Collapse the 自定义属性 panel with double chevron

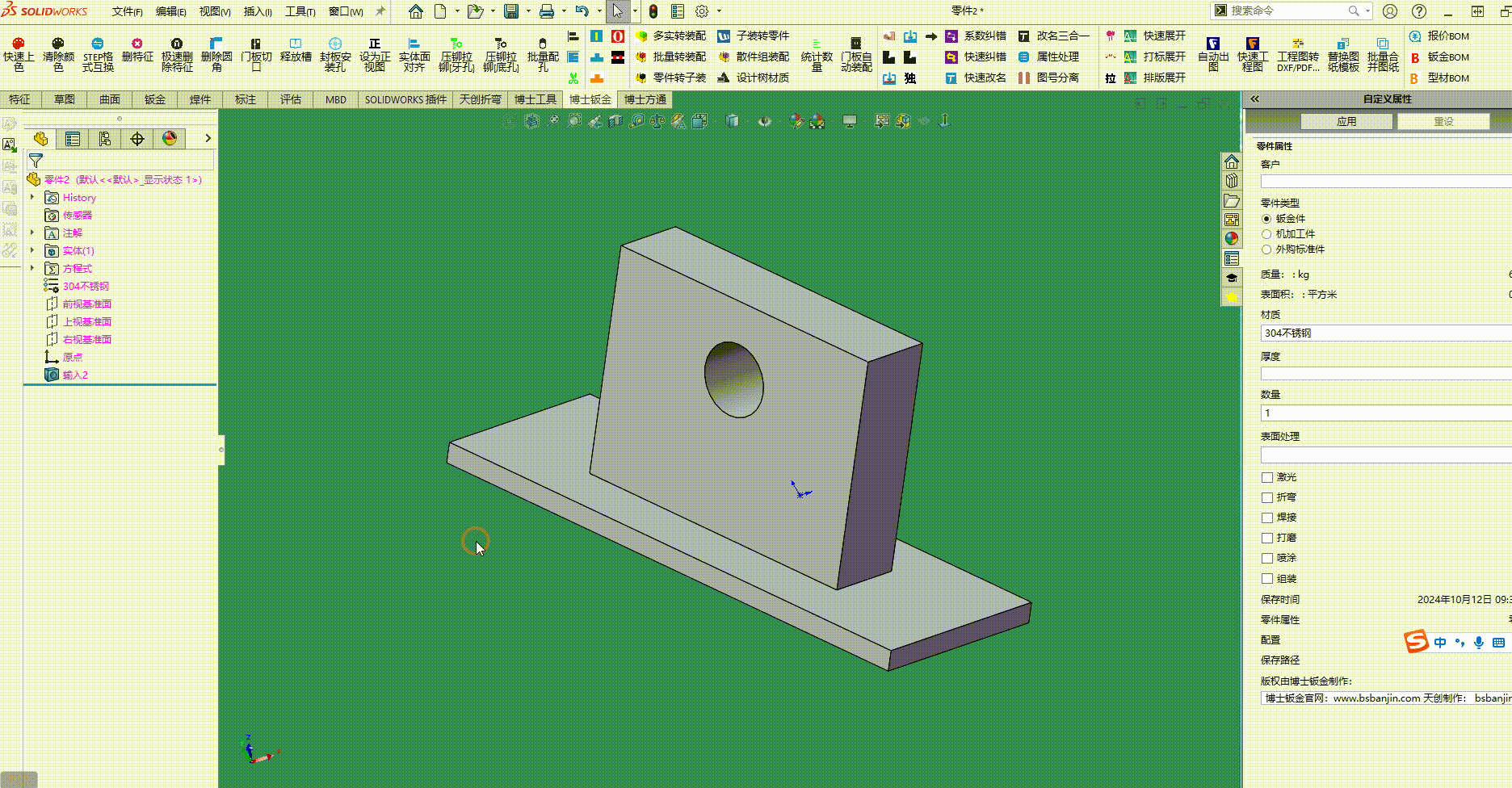pyautogui.click(x=1254, y=98)
